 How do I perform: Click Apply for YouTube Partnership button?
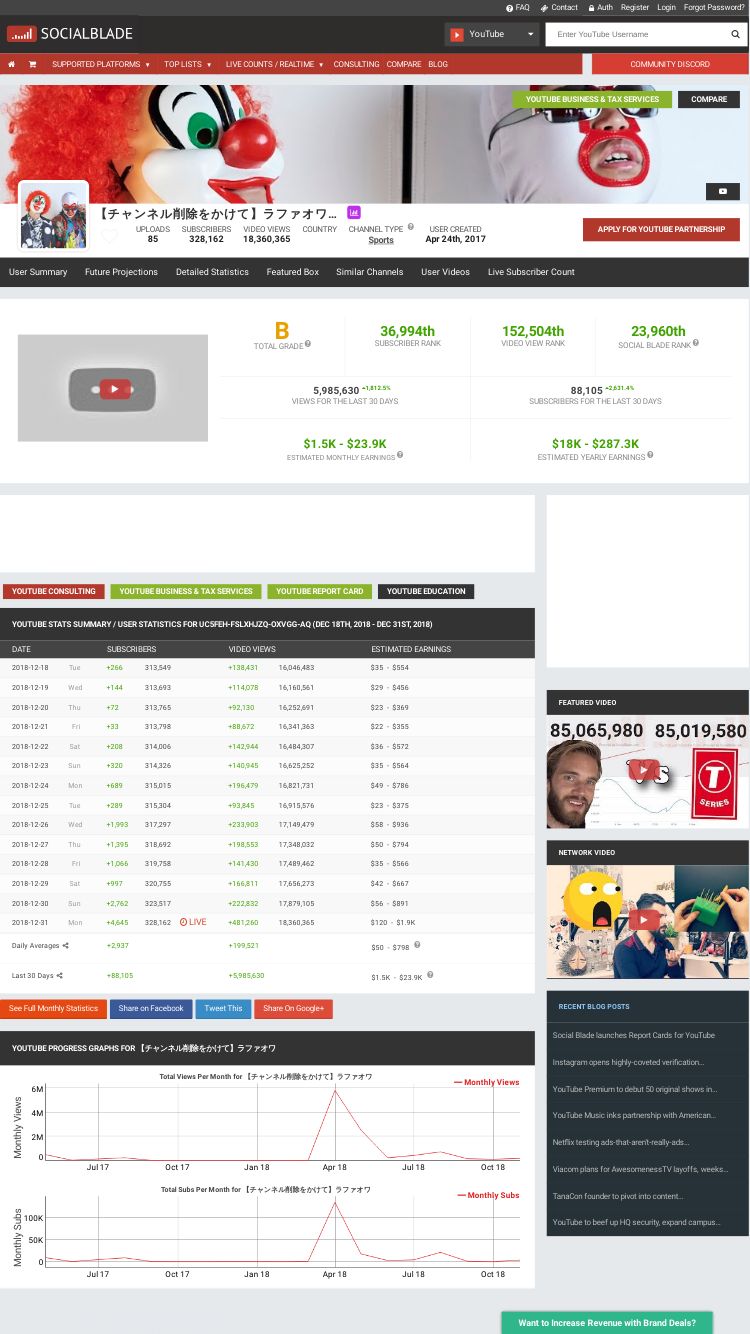point(661,229)
